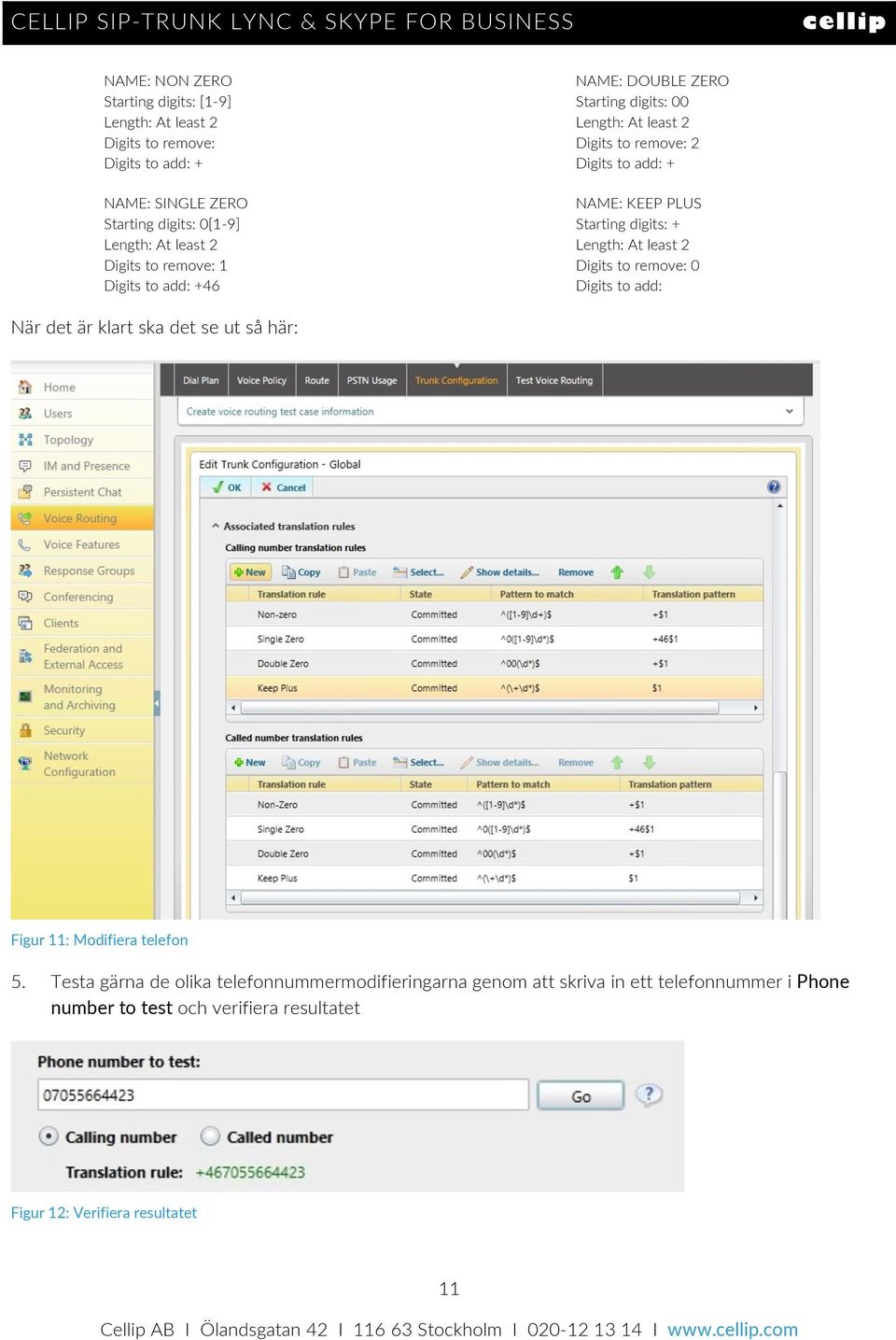Sort called rules by Translation pattern header

point(693,784)
